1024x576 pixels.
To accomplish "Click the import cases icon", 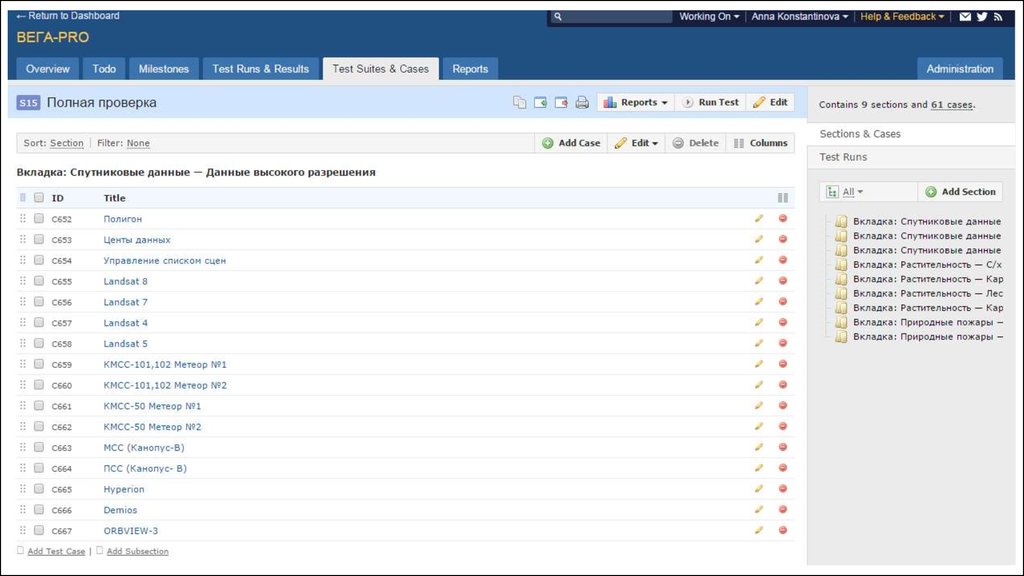I will point(540,103).
